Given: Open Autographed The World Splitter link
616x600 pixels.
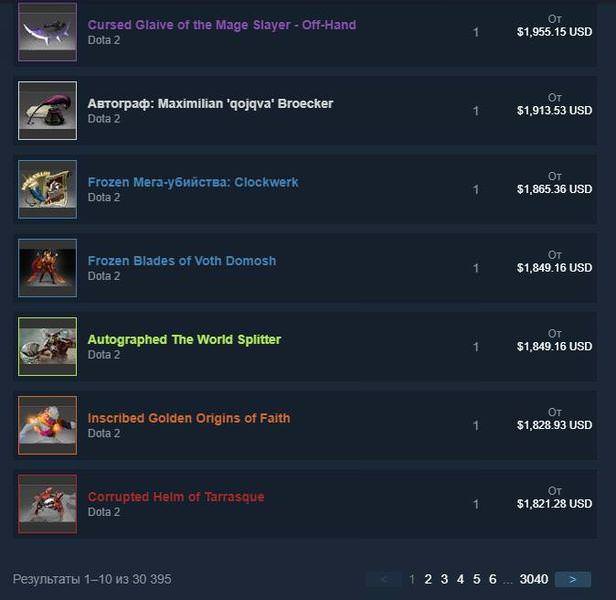Looking at the screenshot, I should (184, 339).
